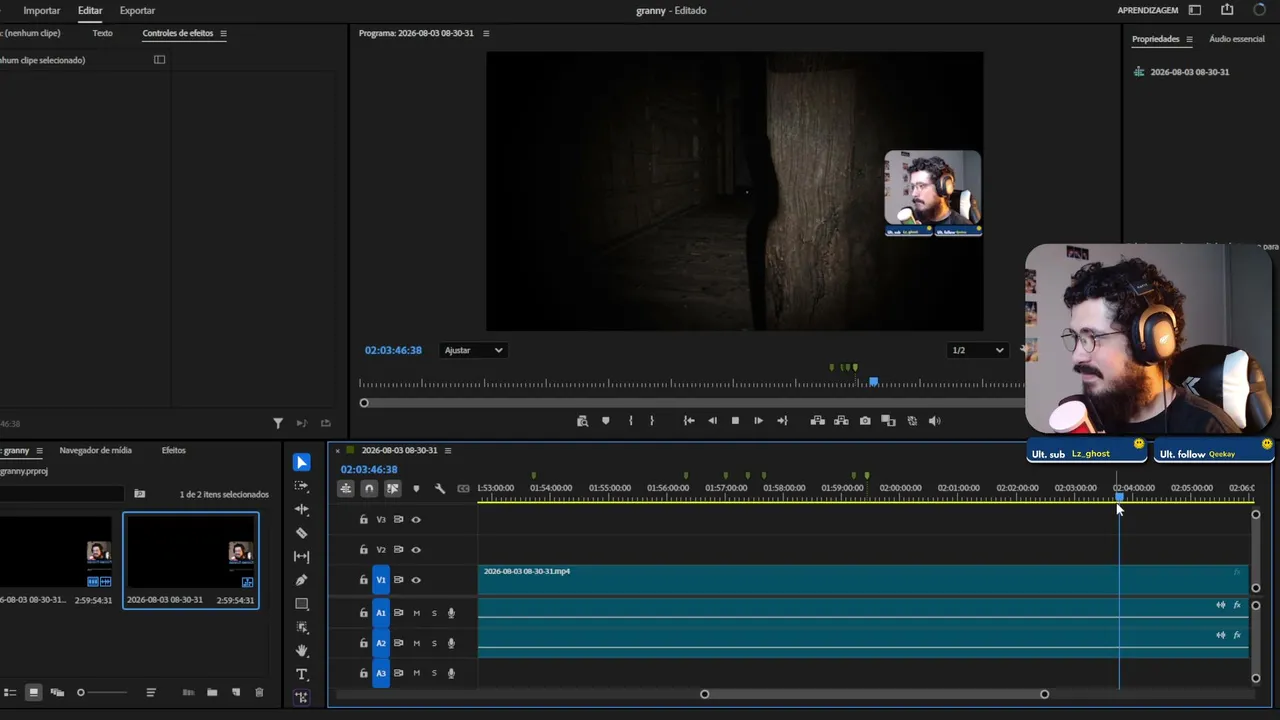Choose the Hand tool
The image size is (1280, 720).
pos(301,651)
